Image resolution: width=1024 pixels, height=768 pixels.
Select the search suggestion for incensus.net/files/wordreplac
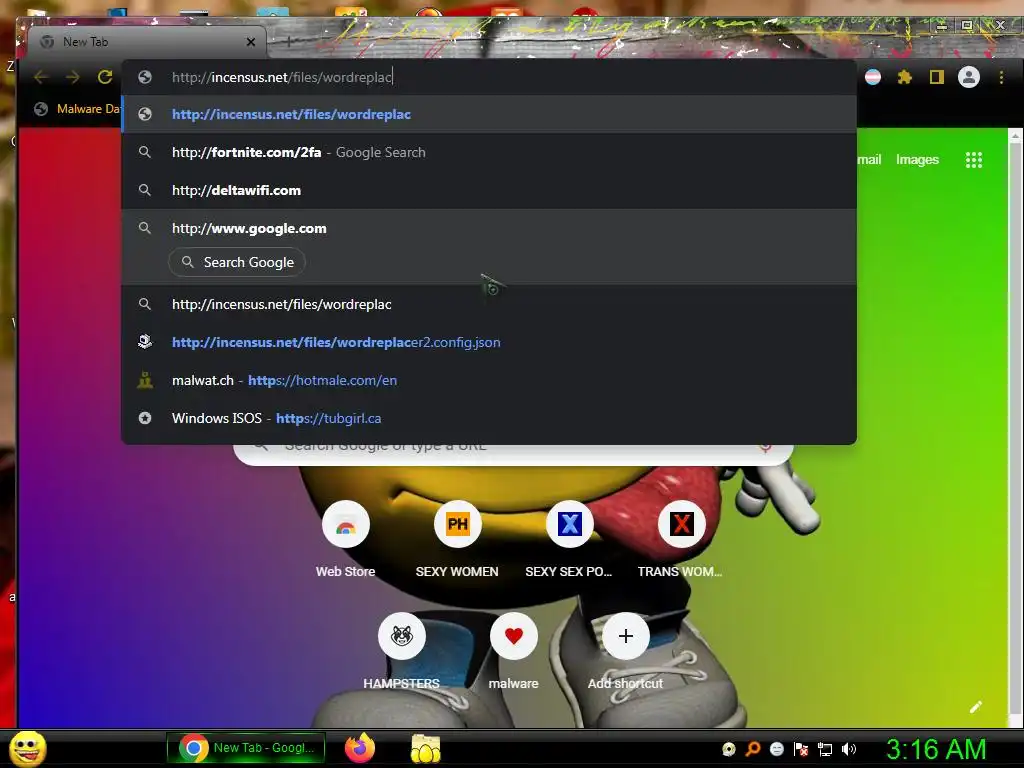tap(489, 304)
